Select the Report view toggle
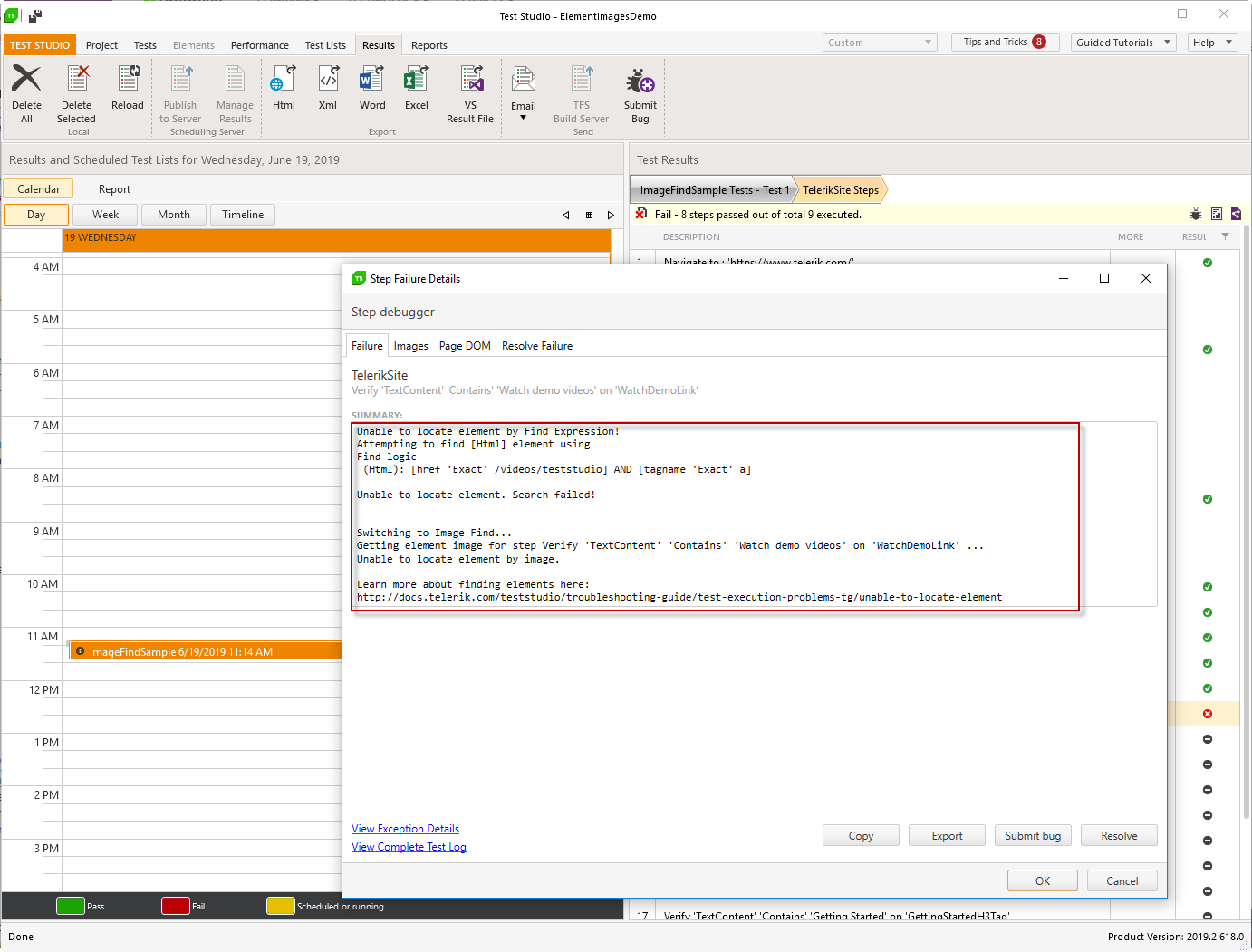The image size is (1252, 952). [115, 189]
